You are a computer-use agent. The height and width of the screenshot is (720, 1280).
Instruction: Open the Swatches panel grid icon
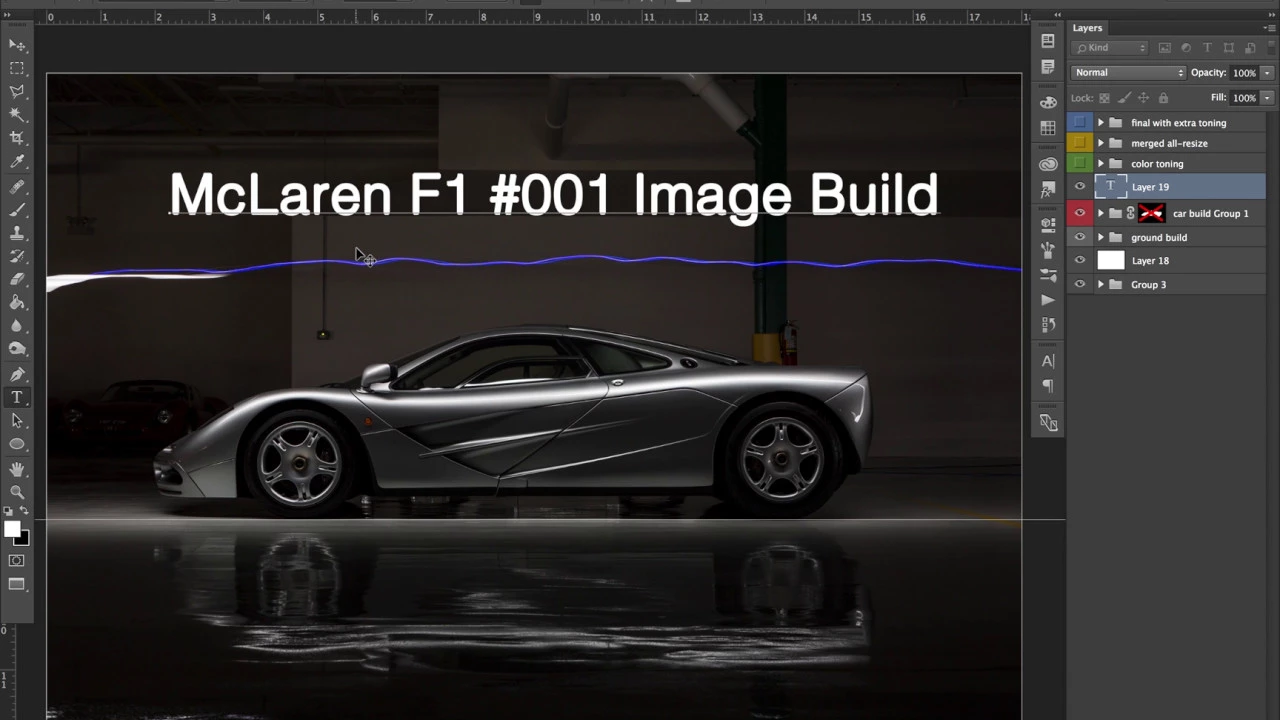pos(1048,128)
